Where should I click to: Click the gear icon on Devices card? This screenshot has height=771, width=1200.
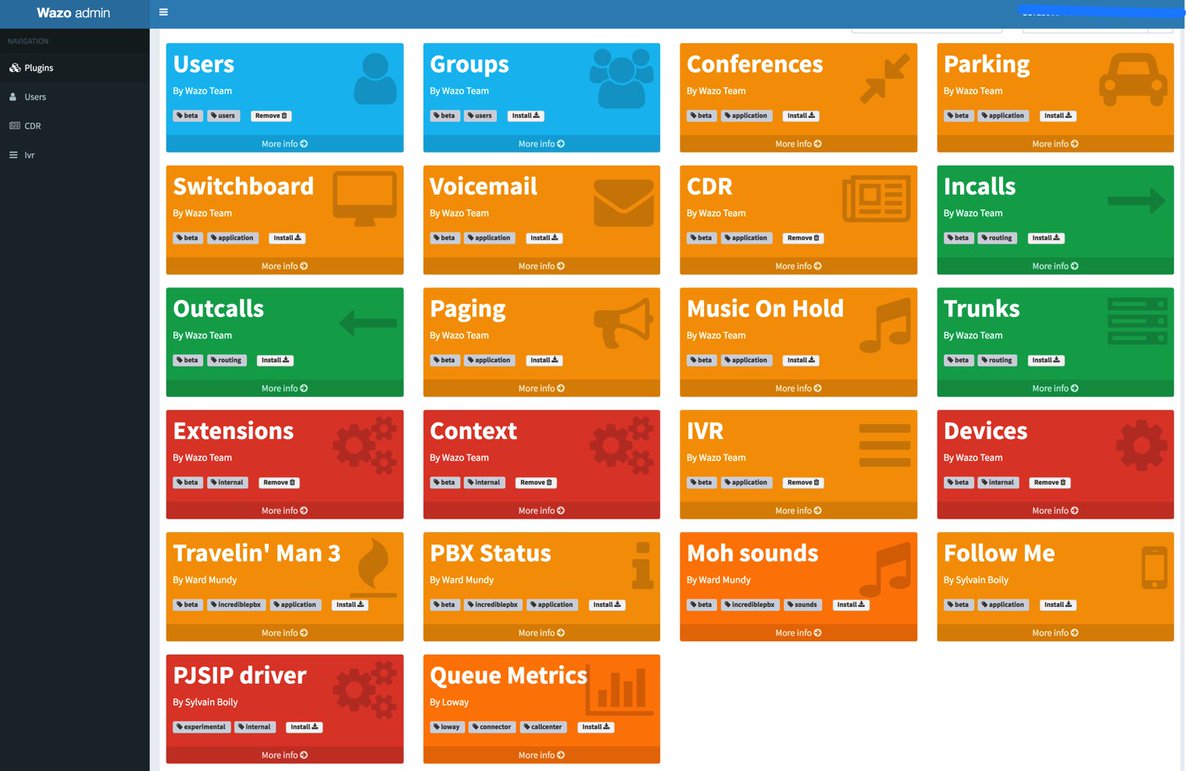(1141, 445)
